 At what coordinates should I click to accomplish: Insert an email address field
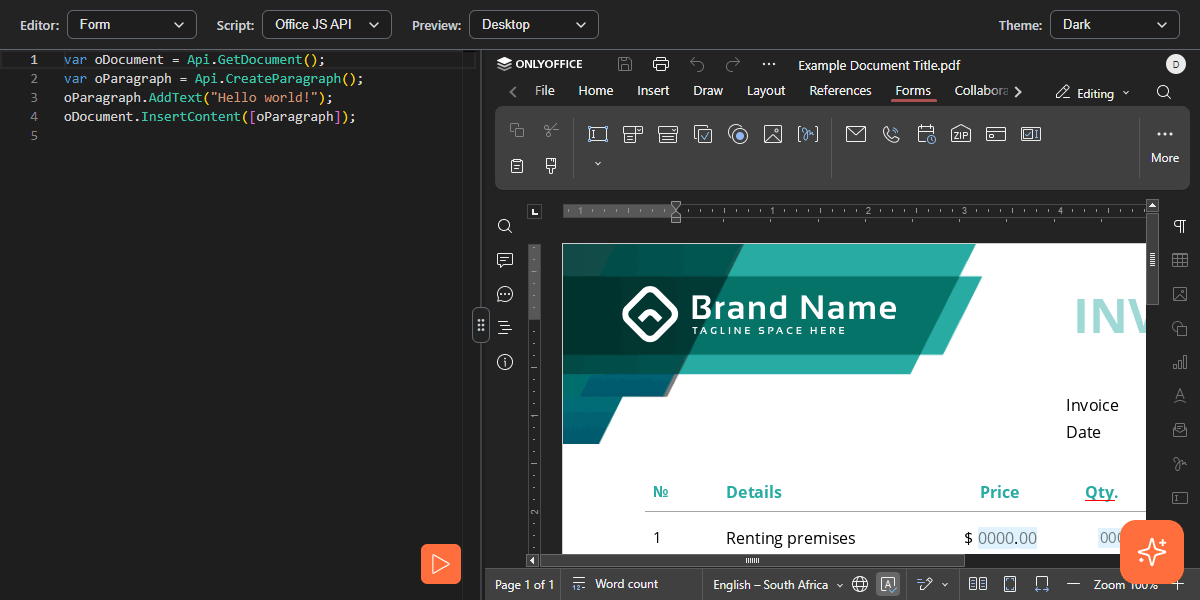tap(855, 134)
